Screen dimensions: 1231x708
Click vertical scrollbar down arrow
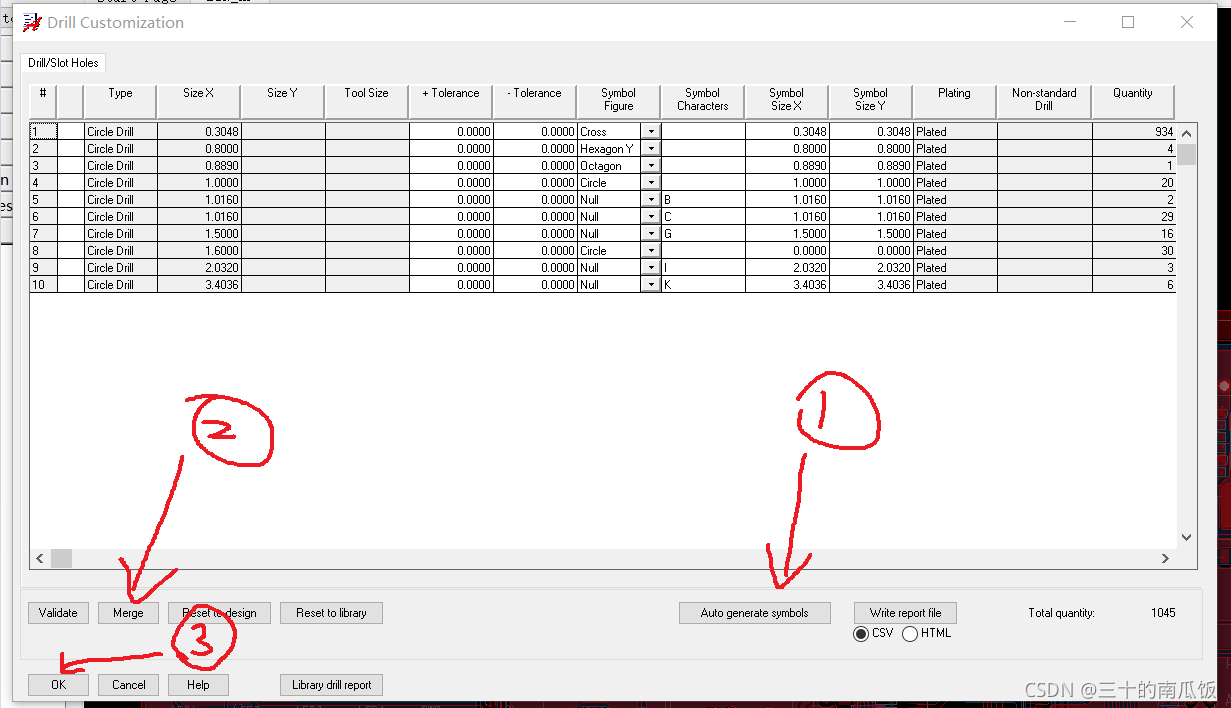1187,537
